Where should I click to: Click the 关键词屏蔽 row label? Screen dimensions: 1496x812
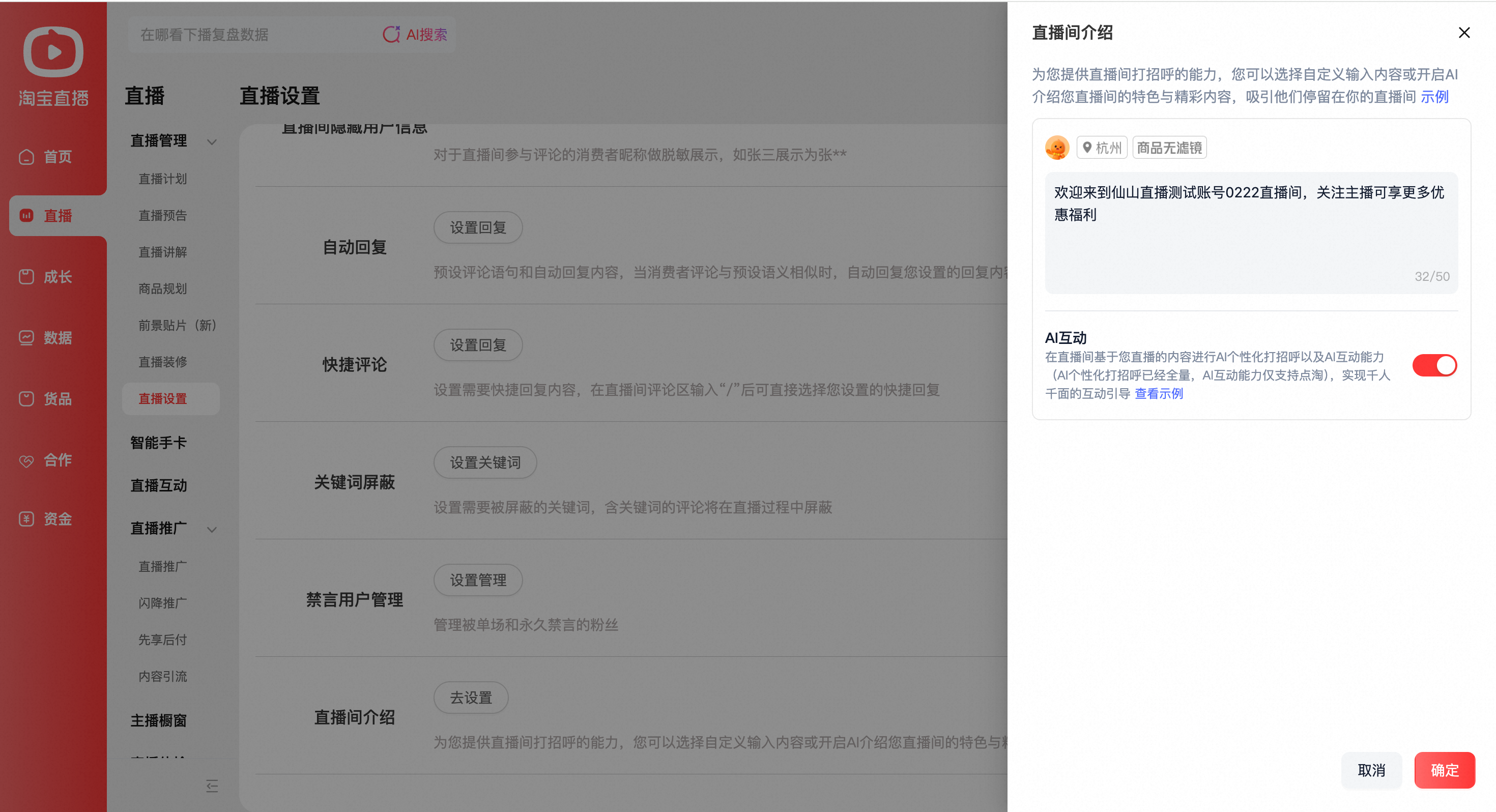tap(354, 482)
